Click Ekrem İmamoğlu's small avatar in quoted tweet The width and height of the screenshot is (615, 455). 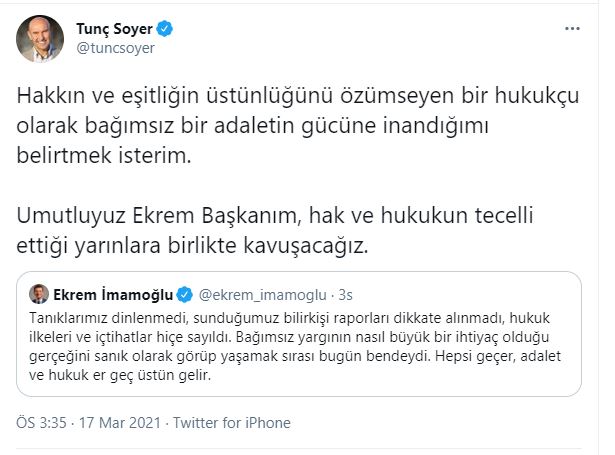pyautogui.click(x=39, y=295)
